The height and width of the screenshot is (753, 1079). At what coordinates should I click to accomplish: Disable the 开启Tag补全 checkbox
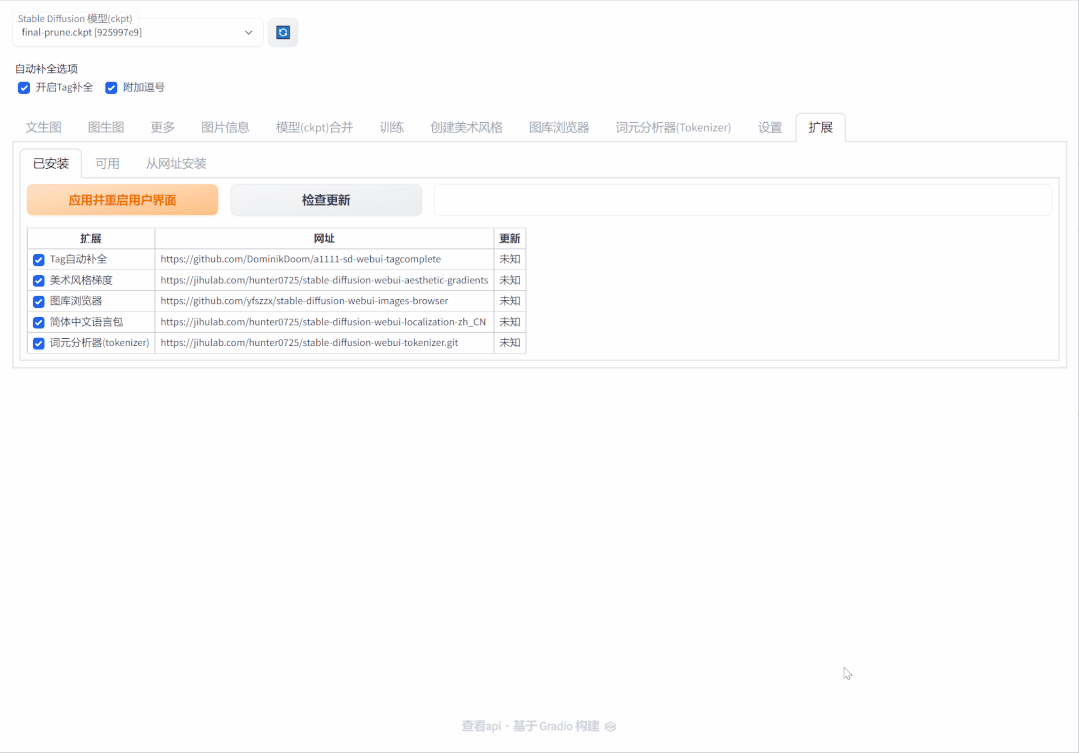point(24,88)
